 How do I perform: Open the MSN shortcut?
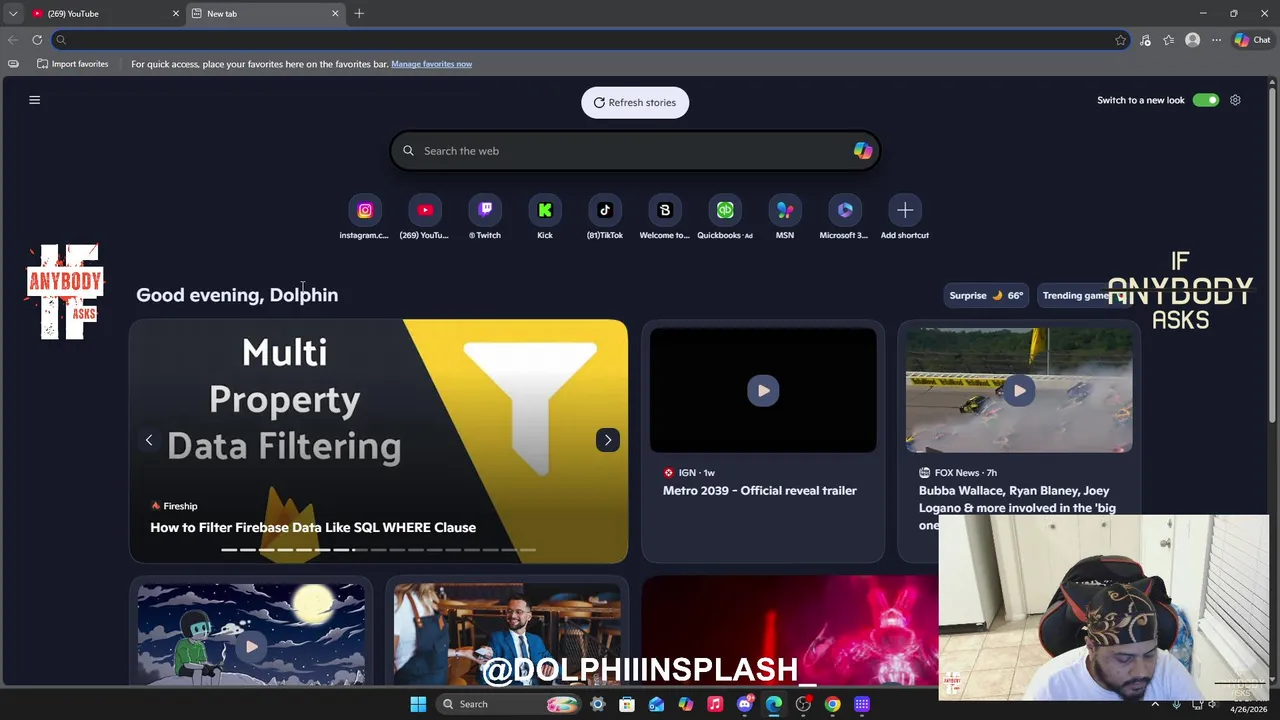tap(785, 217)
